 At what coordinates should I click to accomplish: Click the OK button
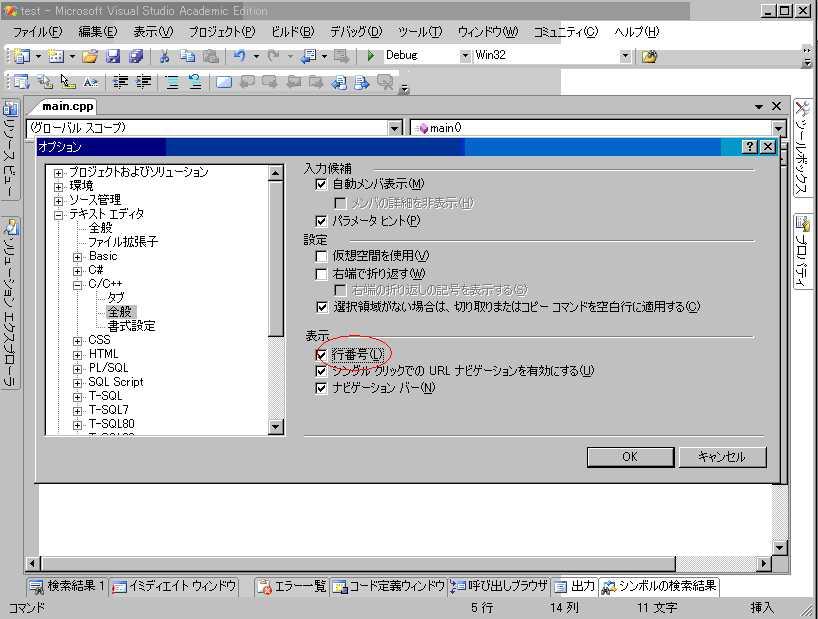coord(629,456)
